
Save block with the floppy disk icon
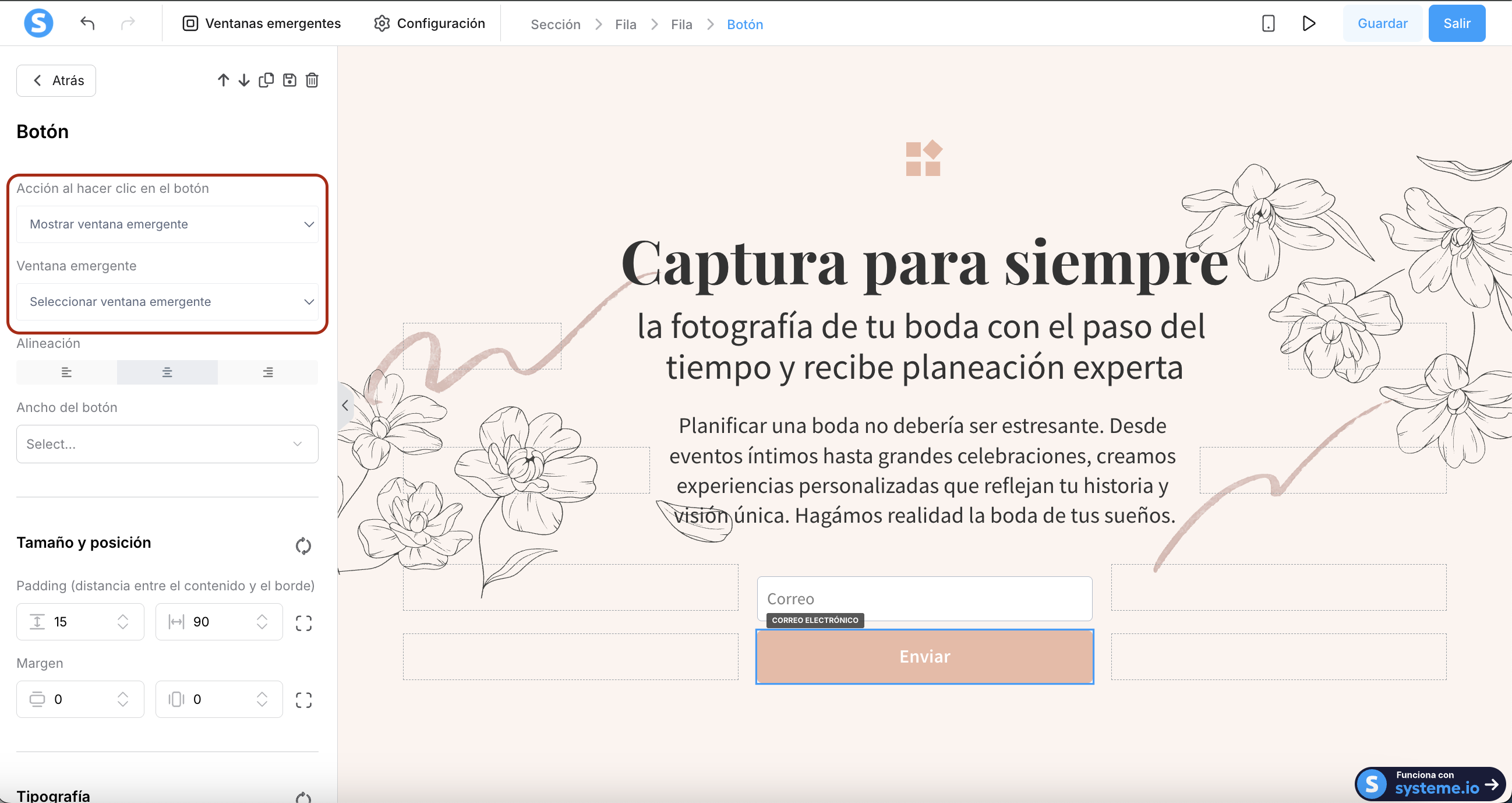pos(289,80)
